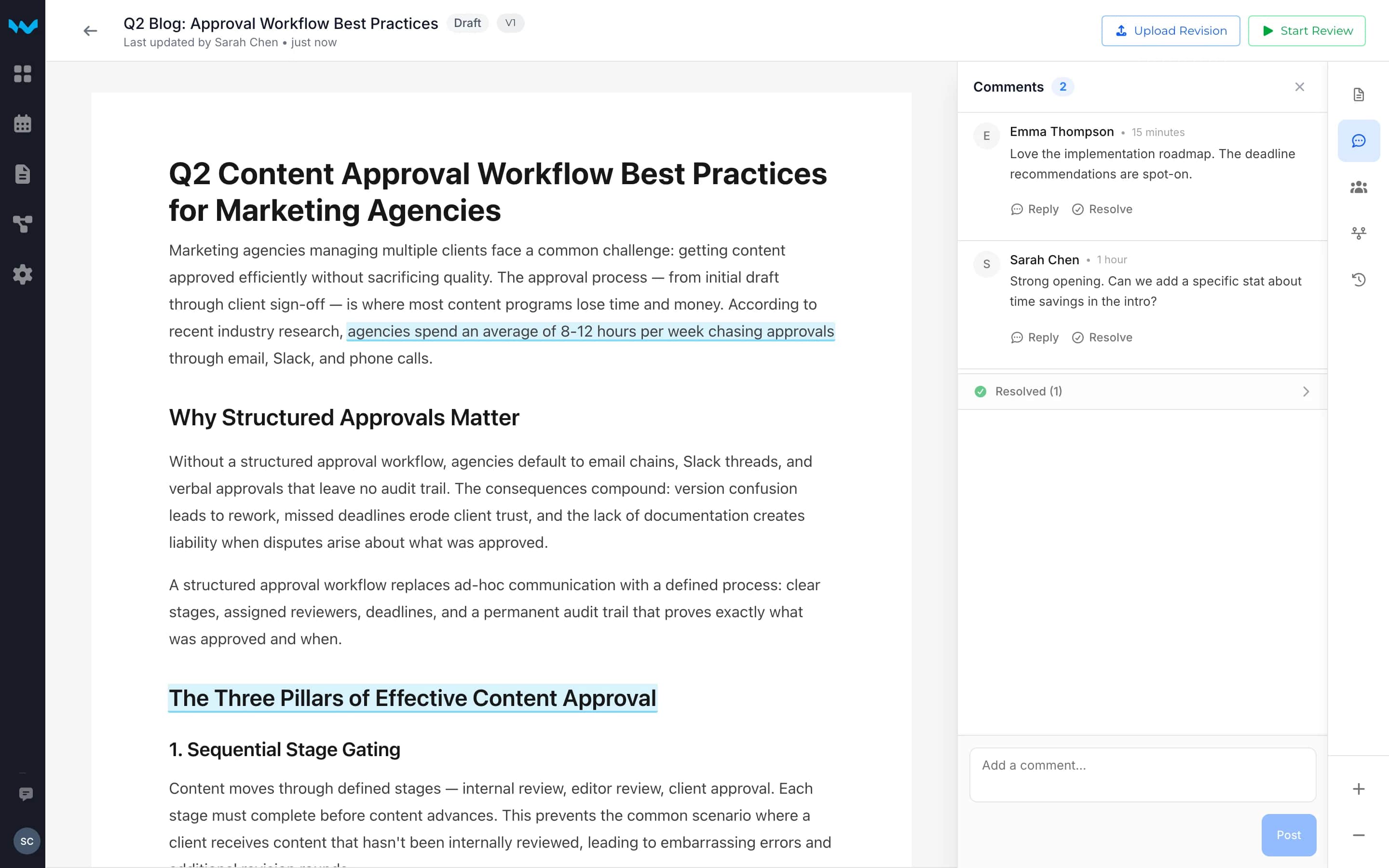Image resolution: width=1389 pixels, height=868 pixels.
Task: Click the Draft status badge
Action: click(x=467, y=23)
